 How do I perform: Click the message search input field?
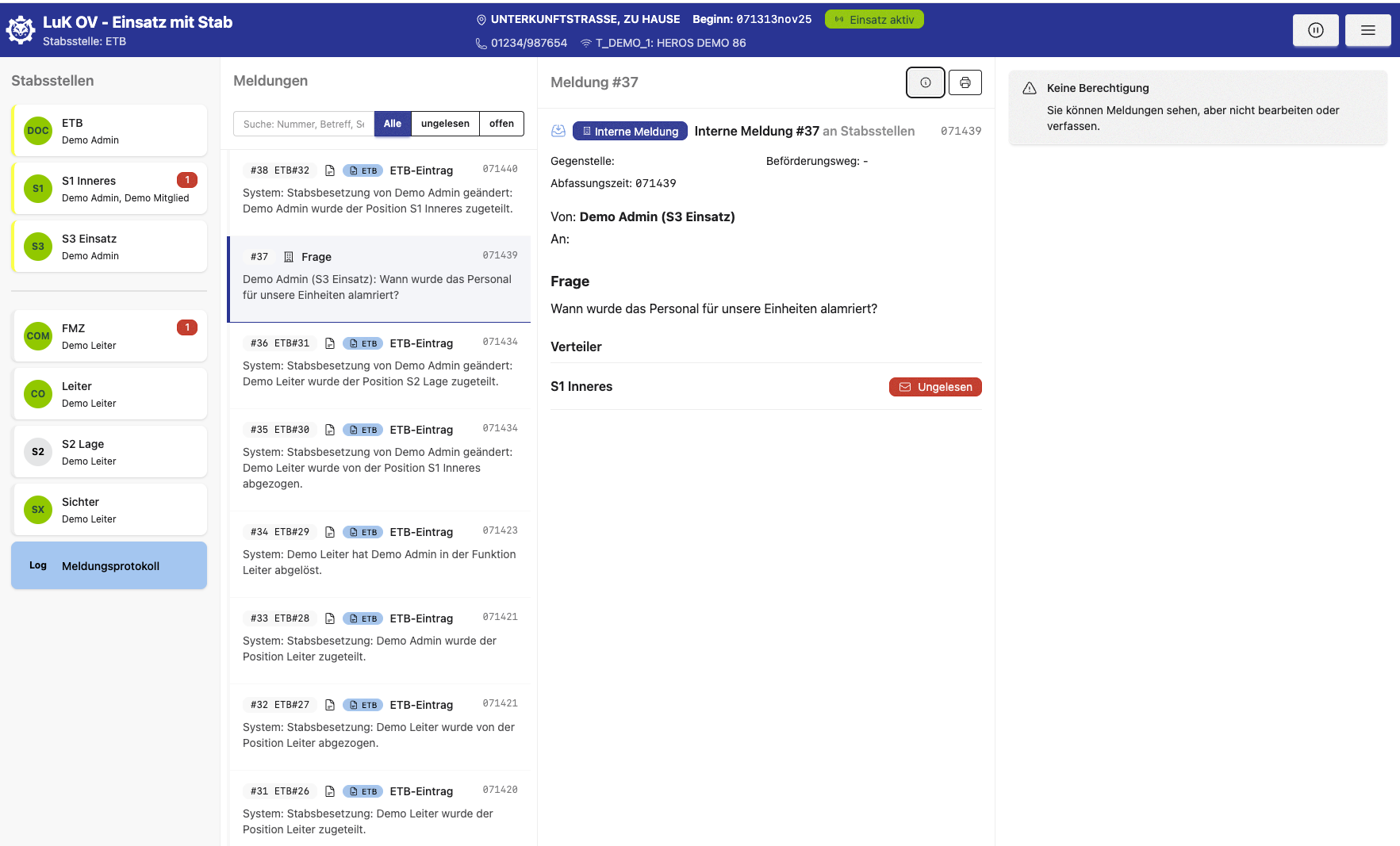pos(303,124)
